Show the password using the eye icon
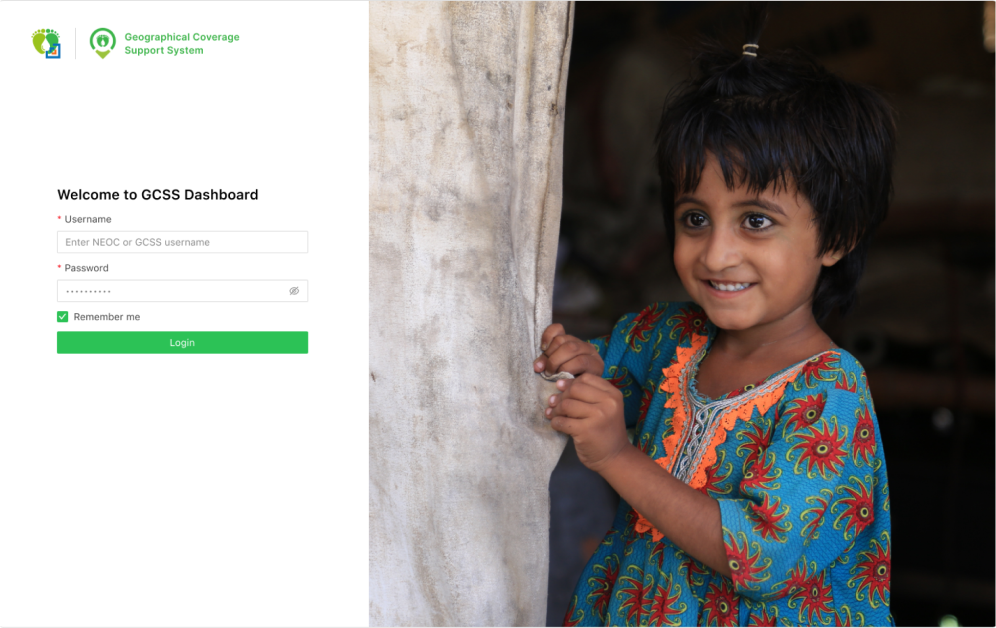 tap(294, 291)
